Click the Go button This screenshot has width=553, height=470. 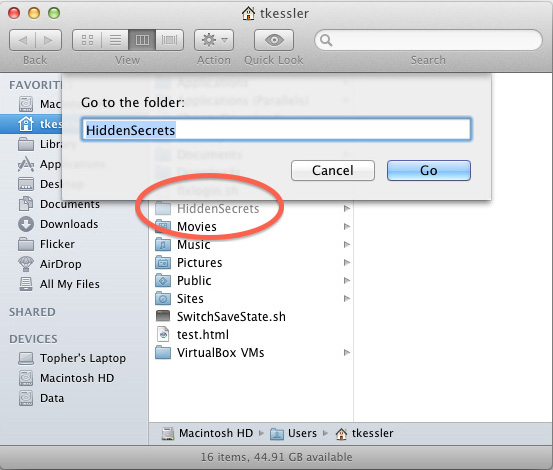click(429, 171)
